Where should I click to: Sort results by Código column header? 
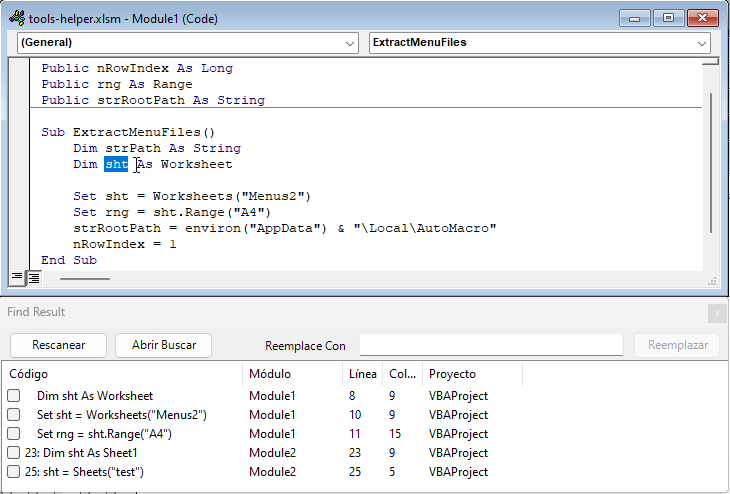122,374
